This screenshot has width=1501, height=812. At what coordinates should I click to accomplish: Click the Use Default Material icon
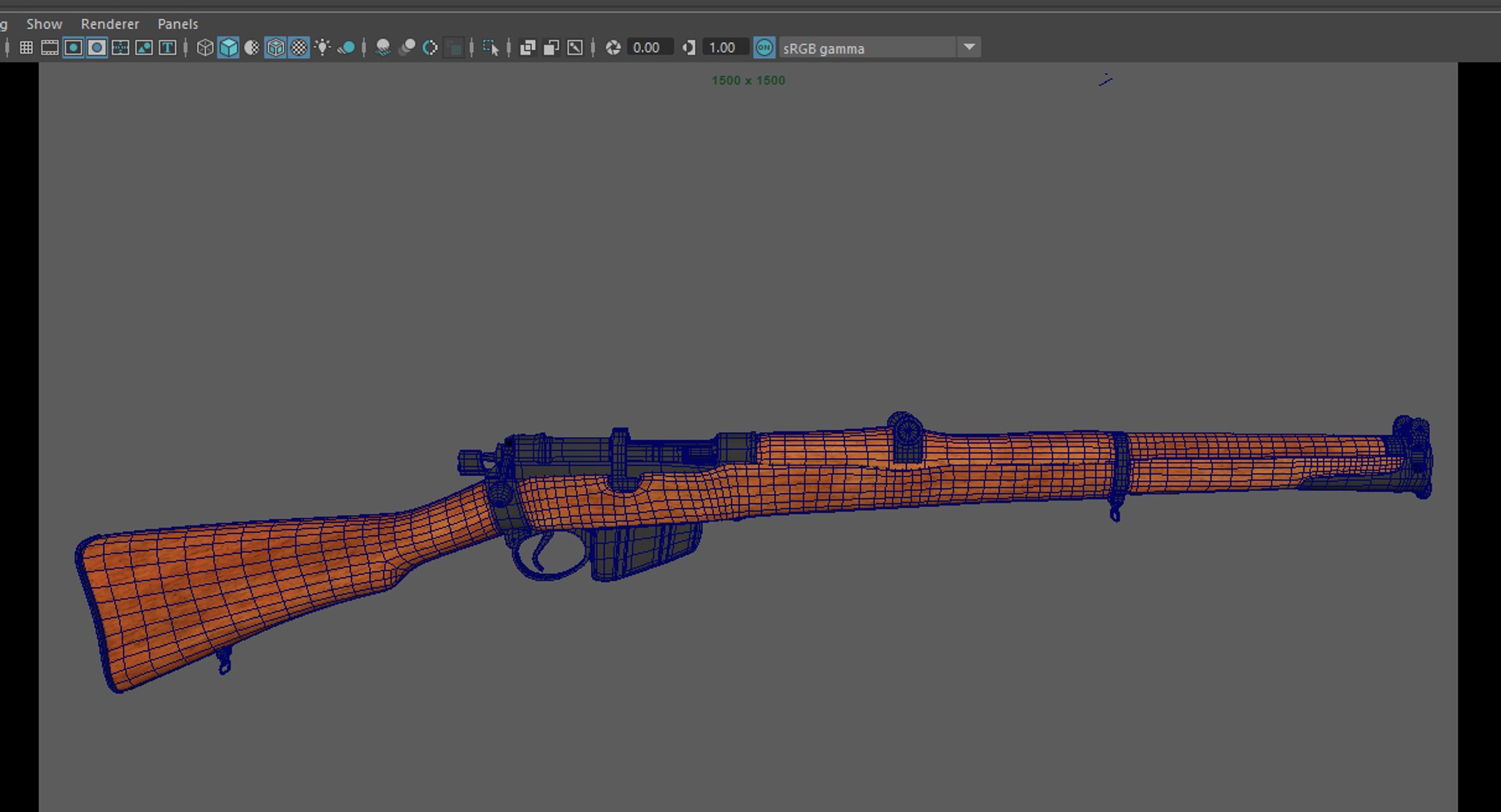coord(252,48)
